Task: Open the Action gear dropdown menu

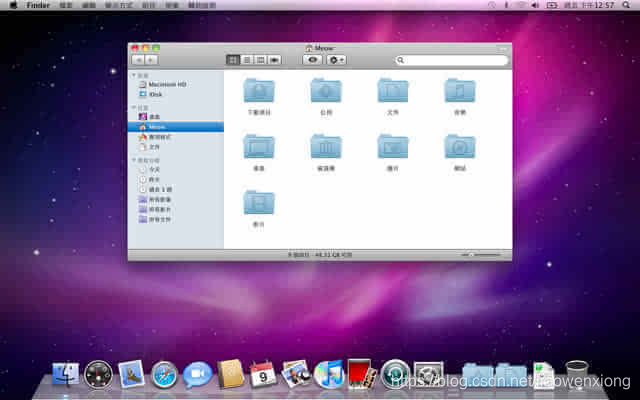Action: click(336, 60)
